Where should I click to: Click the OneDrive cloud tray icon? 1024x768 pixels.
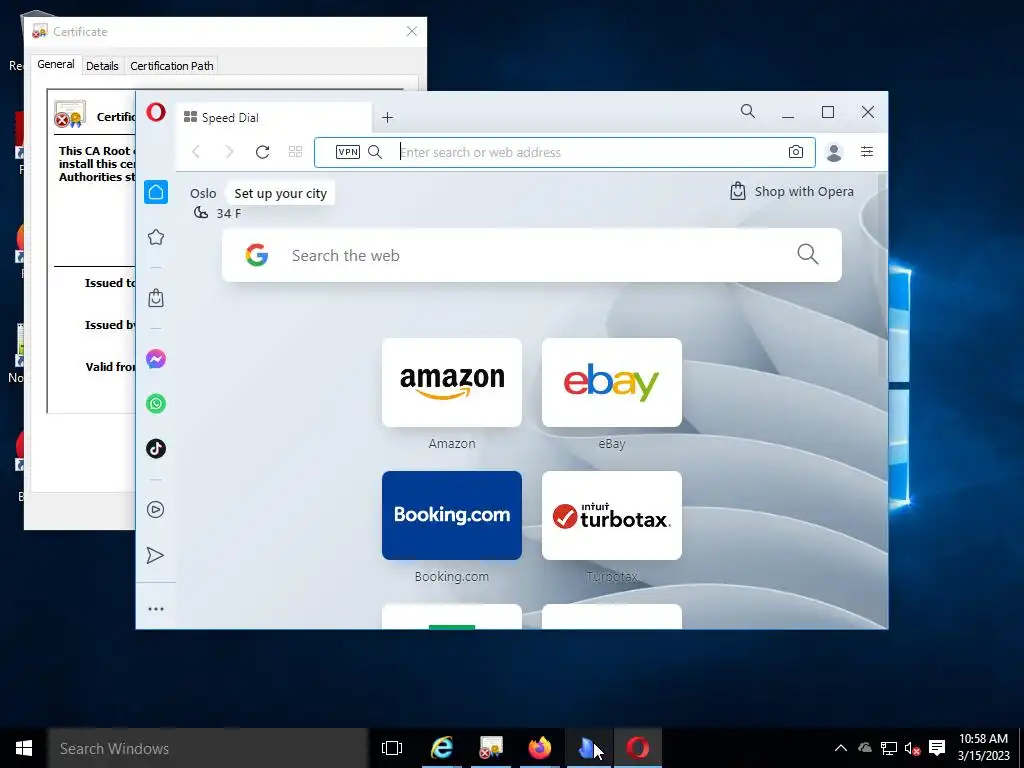point(865,748)
